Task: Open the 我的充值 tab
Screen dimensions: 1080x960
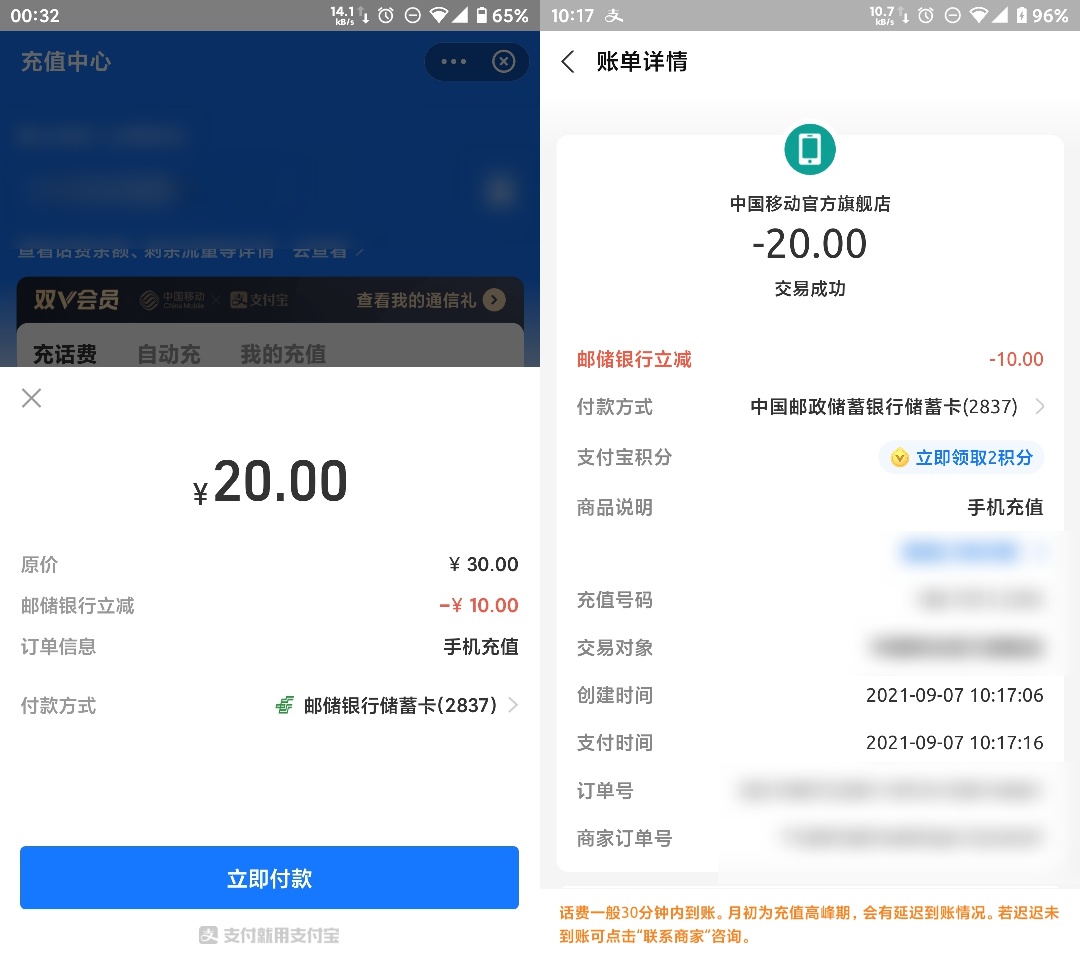Action: pos(283,354)
